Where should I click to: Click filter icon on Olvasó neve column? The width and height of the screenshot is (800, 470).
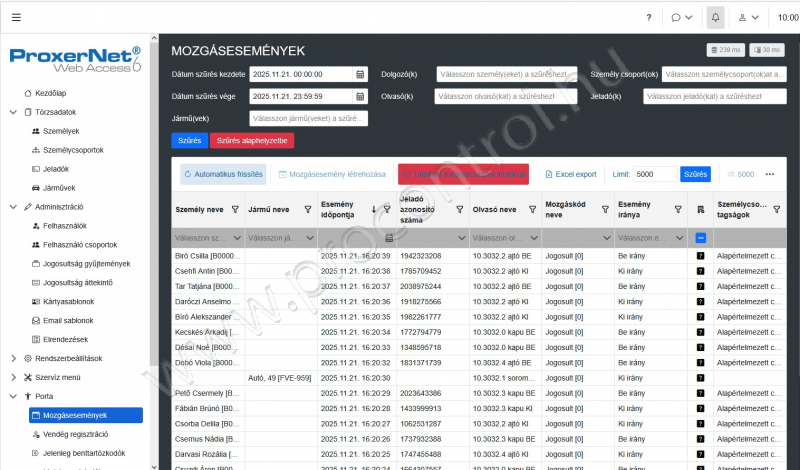(x=532, y=210)
